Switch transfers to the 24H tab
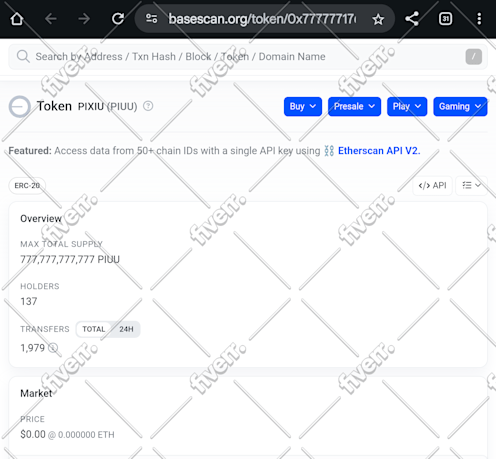 (x=126, y=329)
